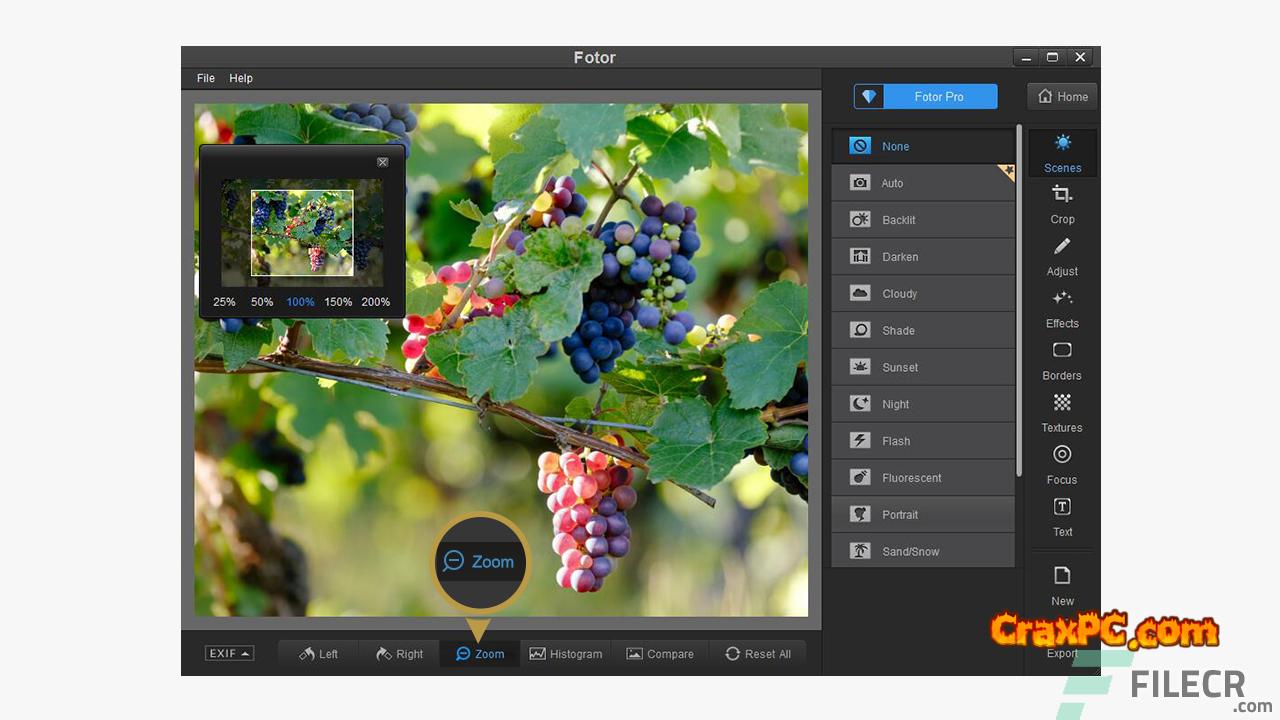Go to Home screen
This screenshot has width=1280, height=720.
[x=1062, y=97]
